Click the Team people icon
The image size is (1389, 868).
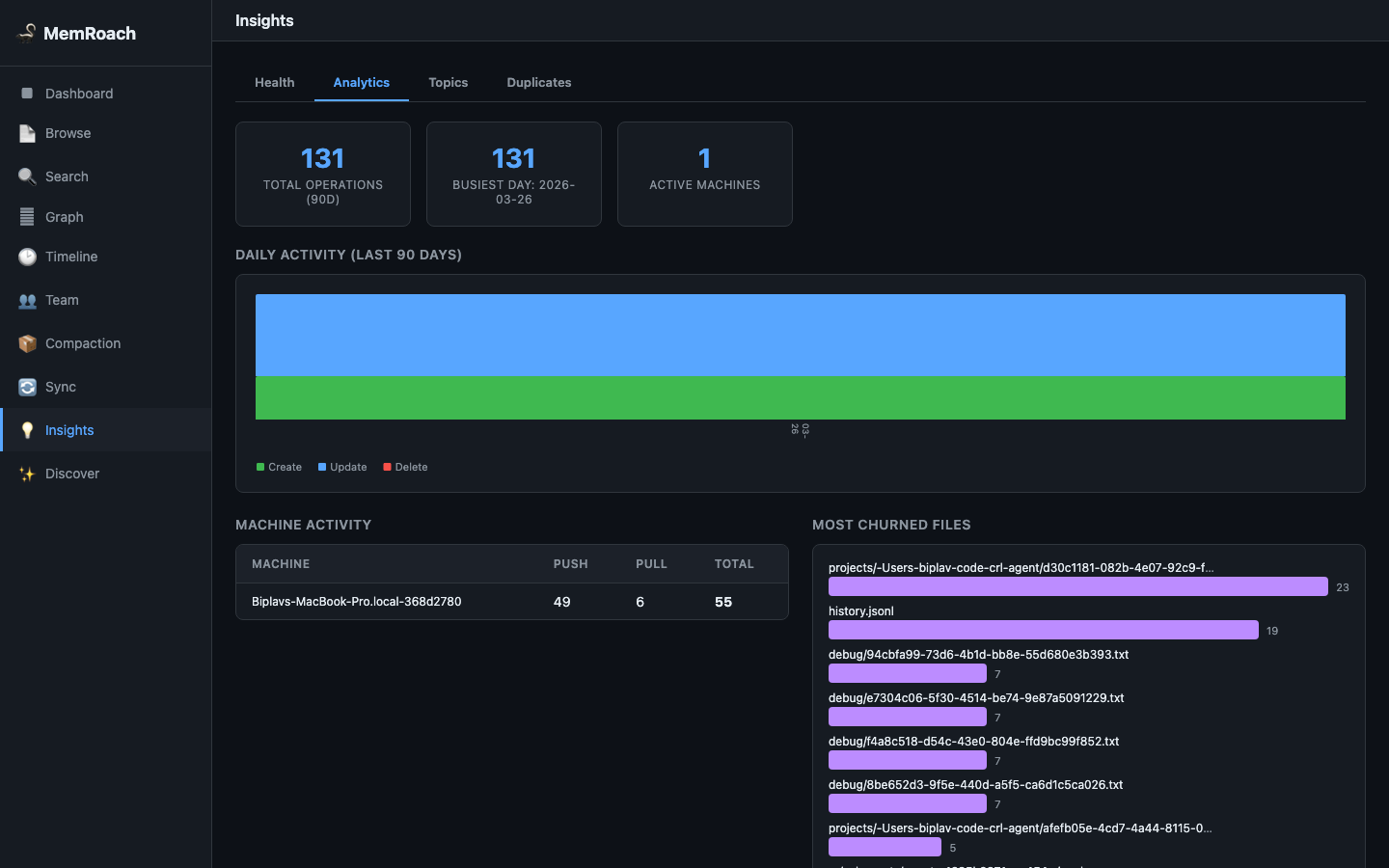coord(27,300)
